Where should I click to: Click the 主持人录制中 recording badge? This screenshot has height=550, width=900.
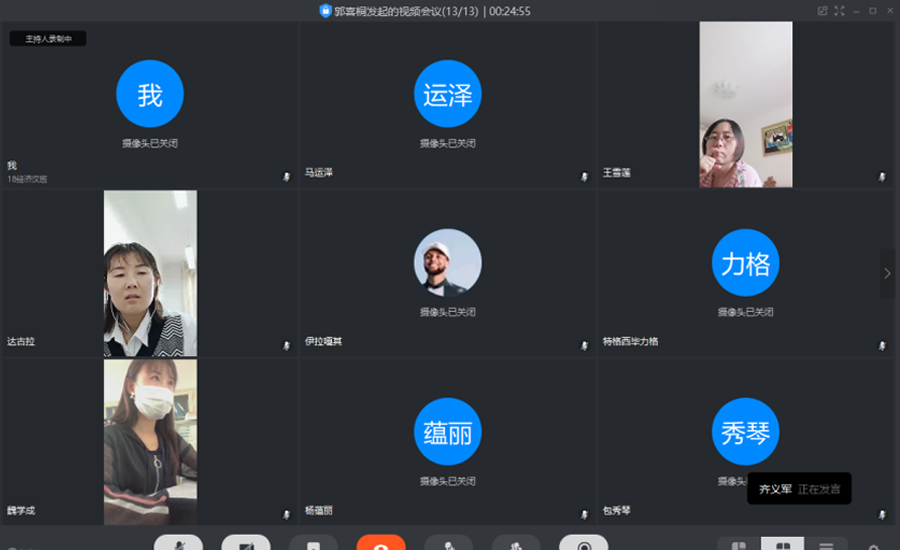point(48,39)
